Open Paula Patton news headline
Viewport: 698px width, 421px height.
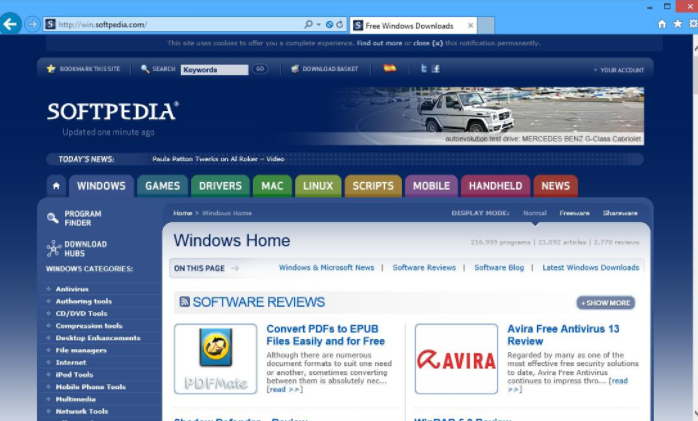pos(218,159)
